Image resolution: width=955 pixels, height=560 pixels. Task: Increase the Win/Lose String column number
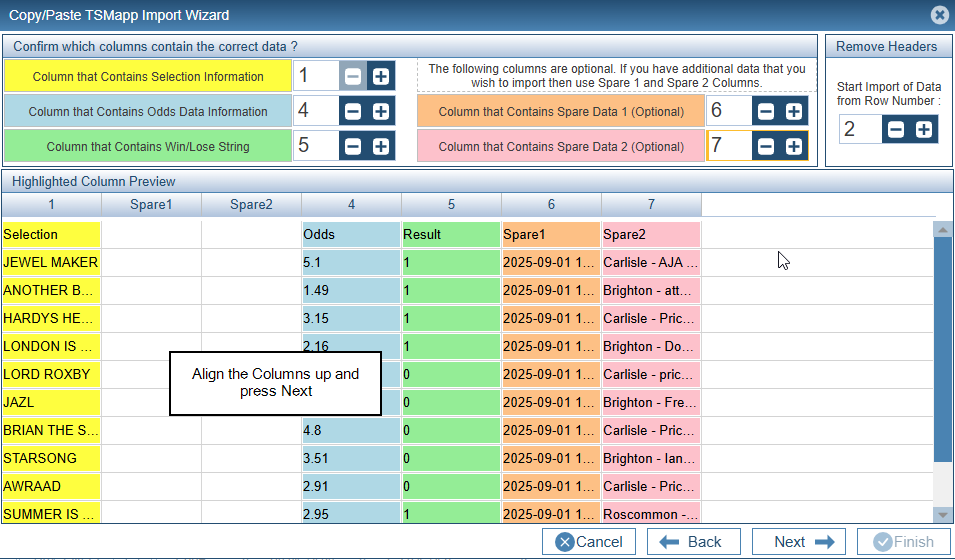click(x=381, y=147)
